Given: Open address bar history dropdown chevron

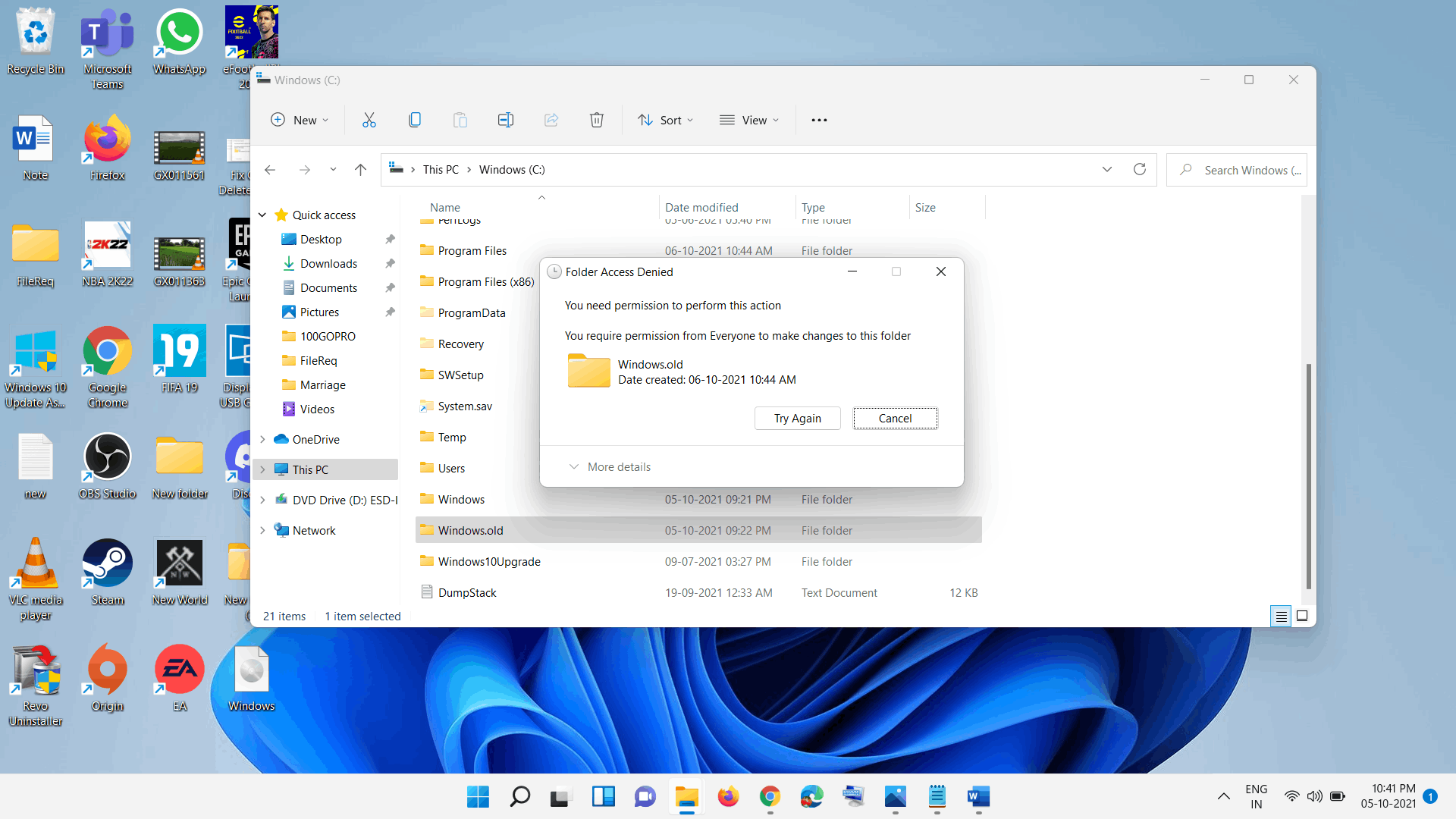Looking at the screenshot, I should pos(1107,169).
